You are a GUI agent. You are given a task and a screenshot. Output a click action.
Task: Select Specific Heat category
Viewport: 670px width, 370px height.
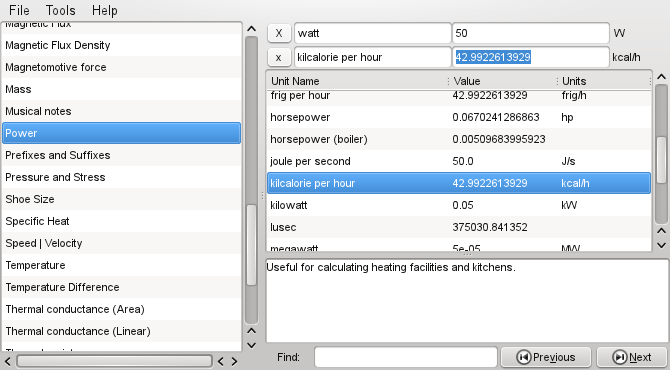tap(122, 221)
